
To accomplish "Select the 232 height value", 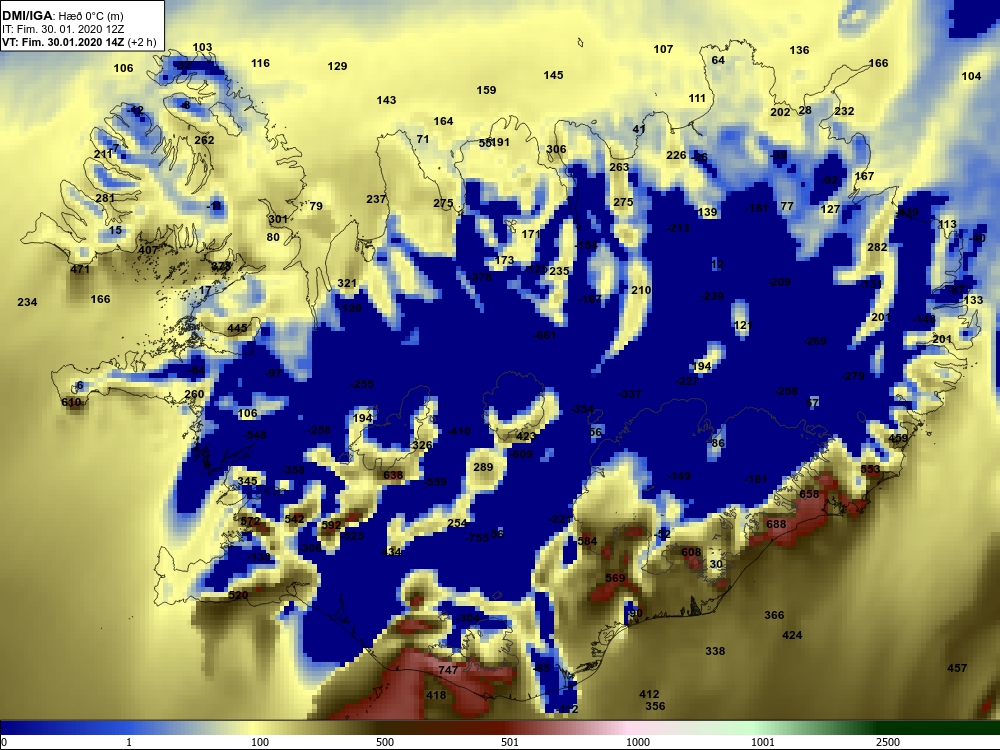I will point(844,111).
